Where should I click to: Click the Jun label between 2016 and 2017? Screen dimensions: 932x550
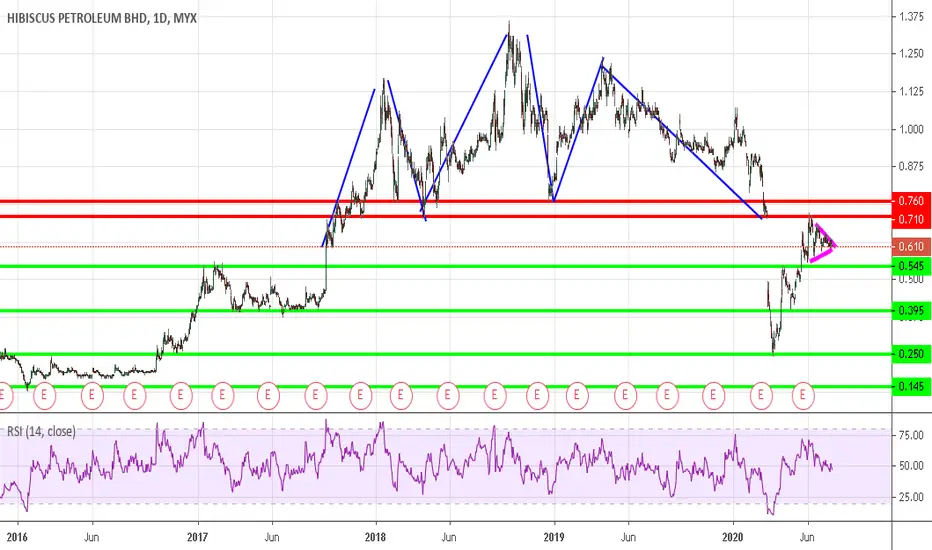[91, 538]
